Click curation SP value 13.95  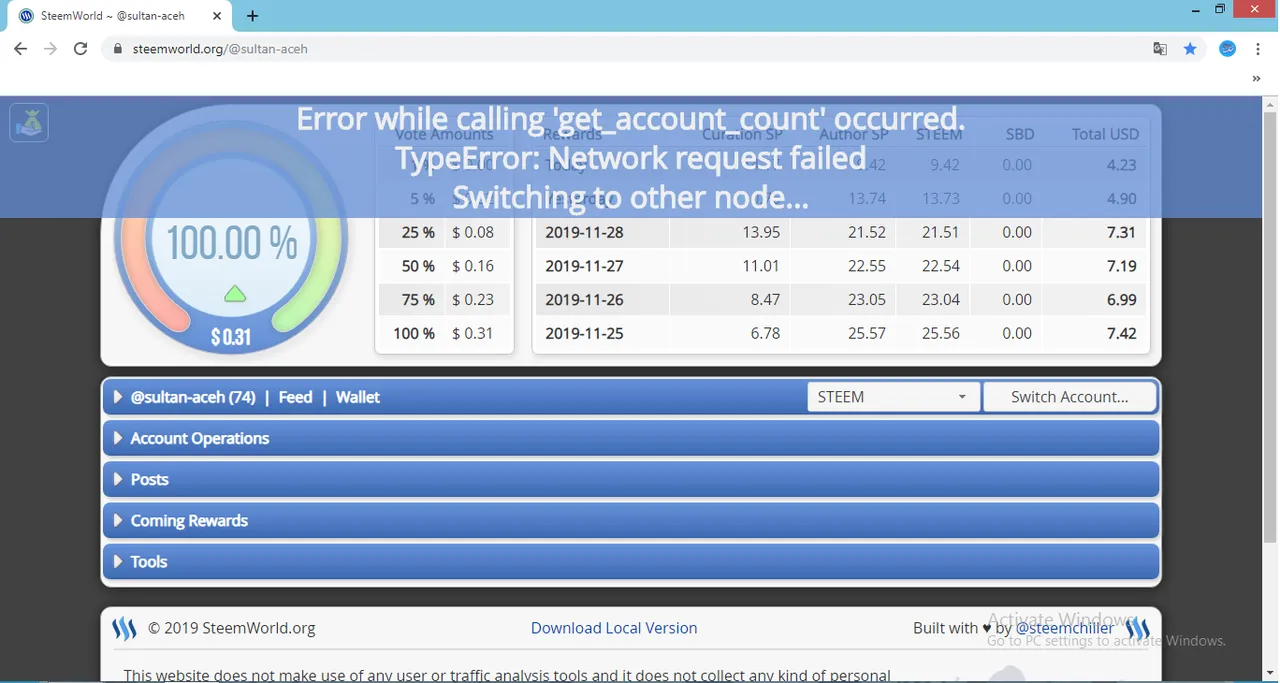pyautogui.click(x=761, y=232)
